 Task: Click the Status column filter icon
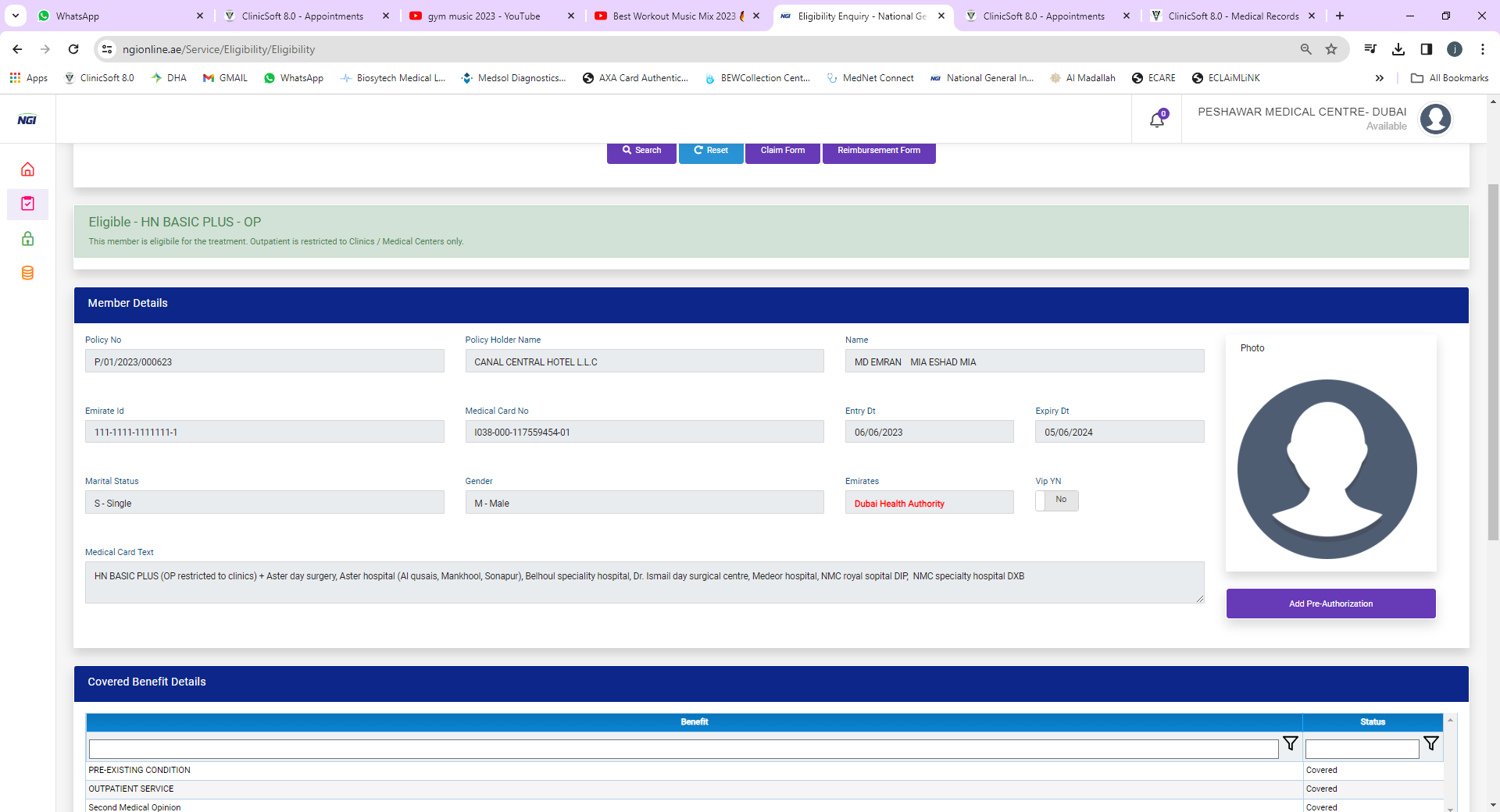pyautogui.click(x=1430, y=744)
